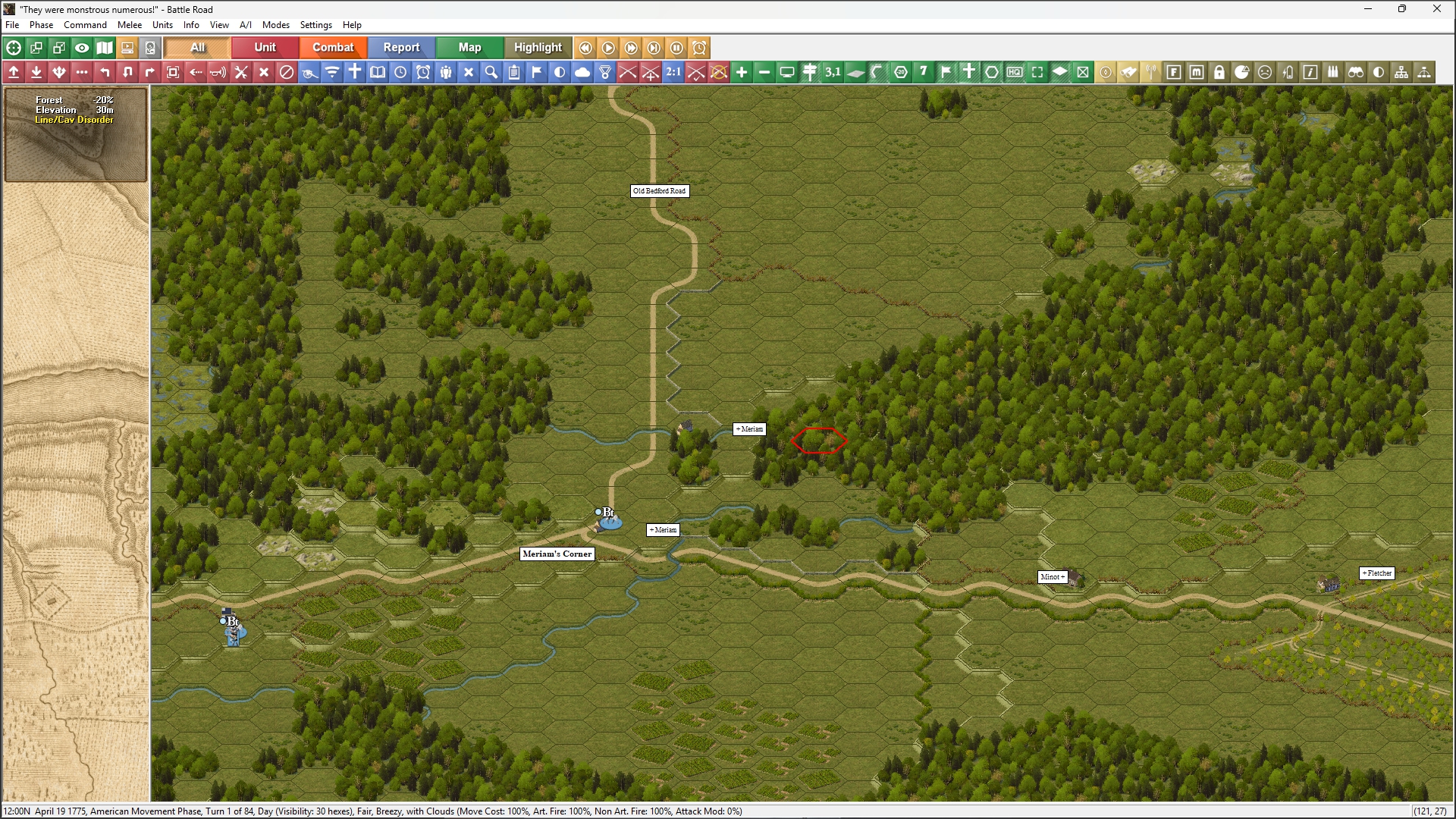Click the unit card portrait icon
1456x819 pixels.
coord(150,48)
